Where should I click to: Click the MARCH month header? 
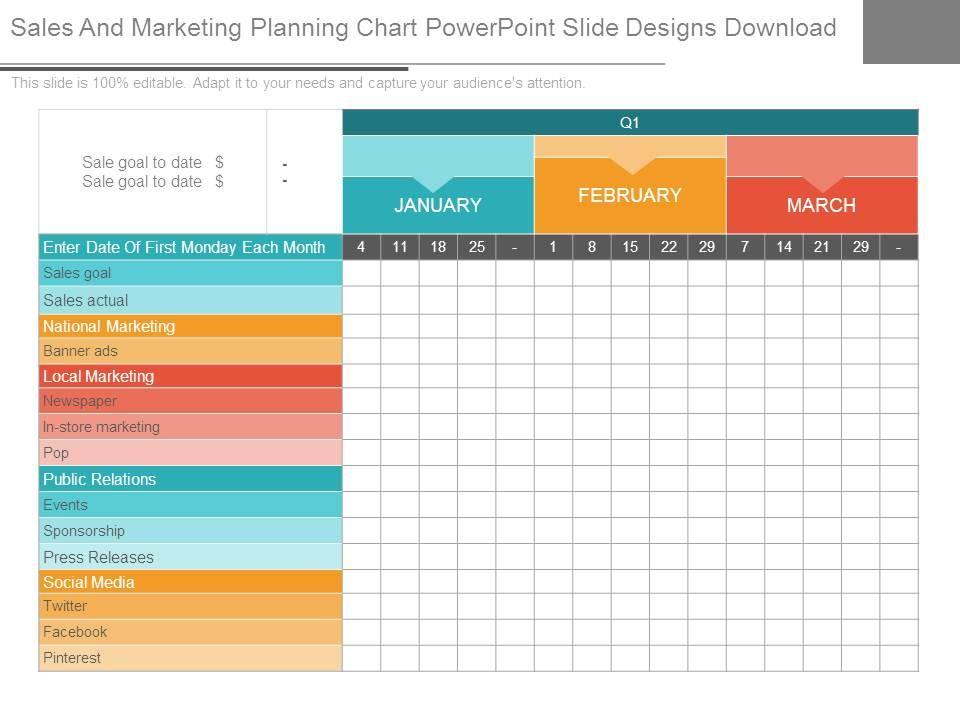[821, 205]
